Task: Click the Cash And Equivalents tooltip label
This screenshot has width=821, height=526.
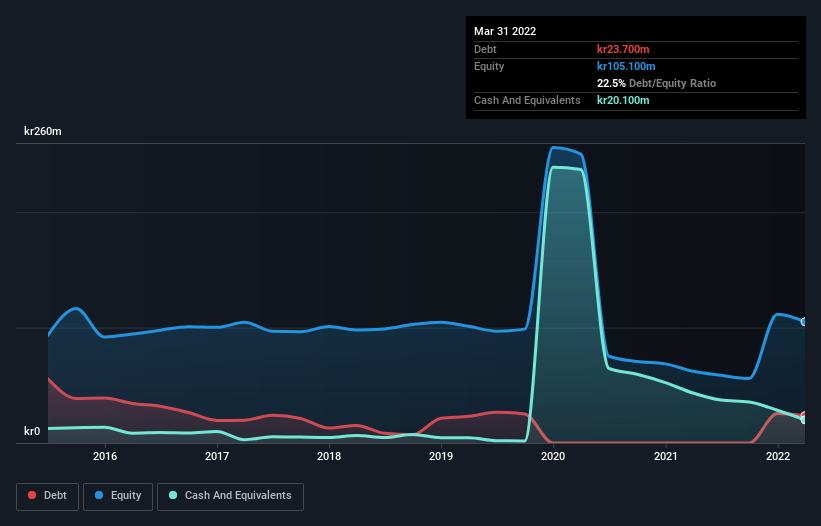Action: click(527, 100)
